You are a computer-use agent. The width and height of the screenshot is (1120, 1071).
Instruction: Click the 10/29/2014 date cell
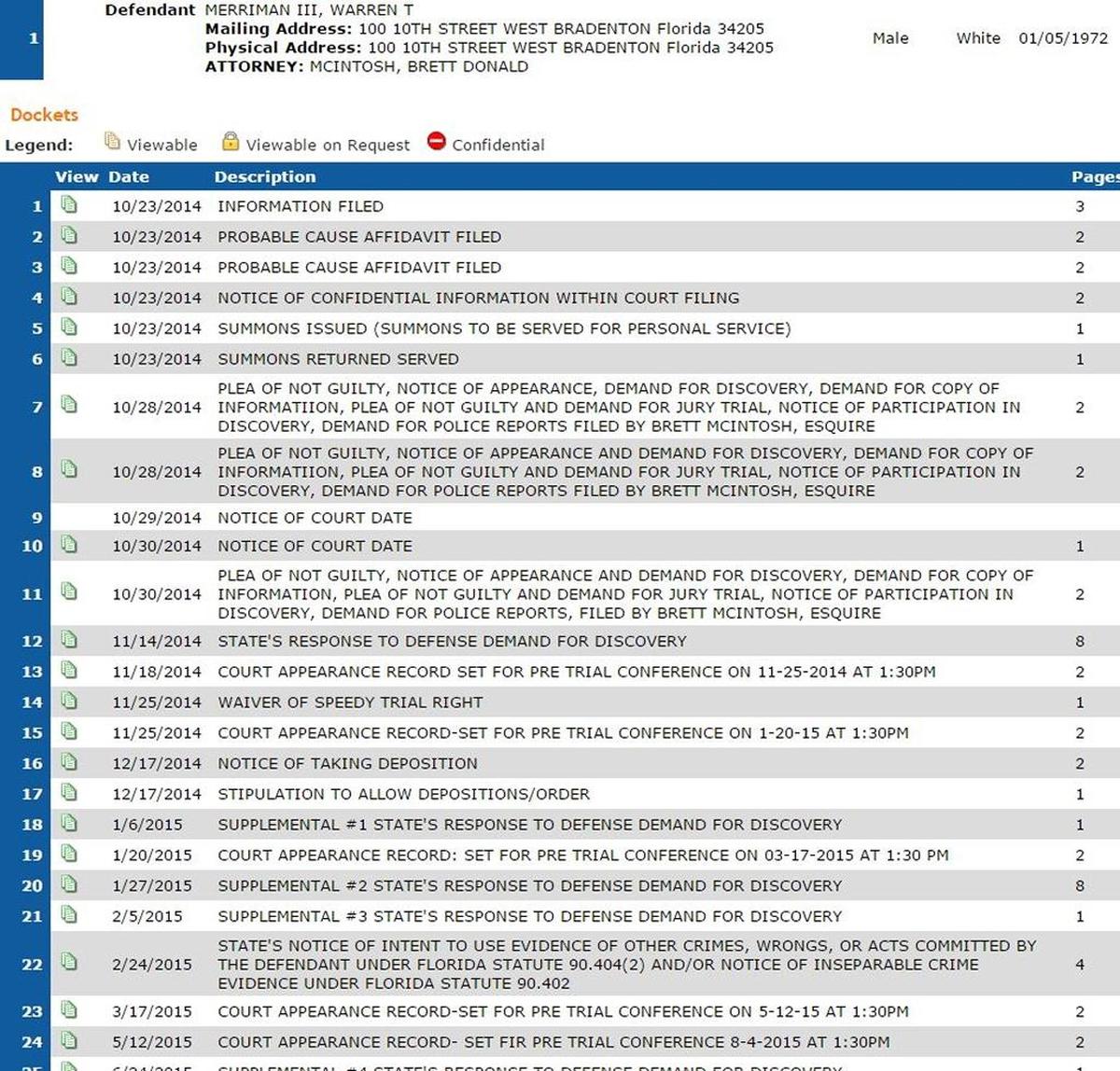(157, 518)
